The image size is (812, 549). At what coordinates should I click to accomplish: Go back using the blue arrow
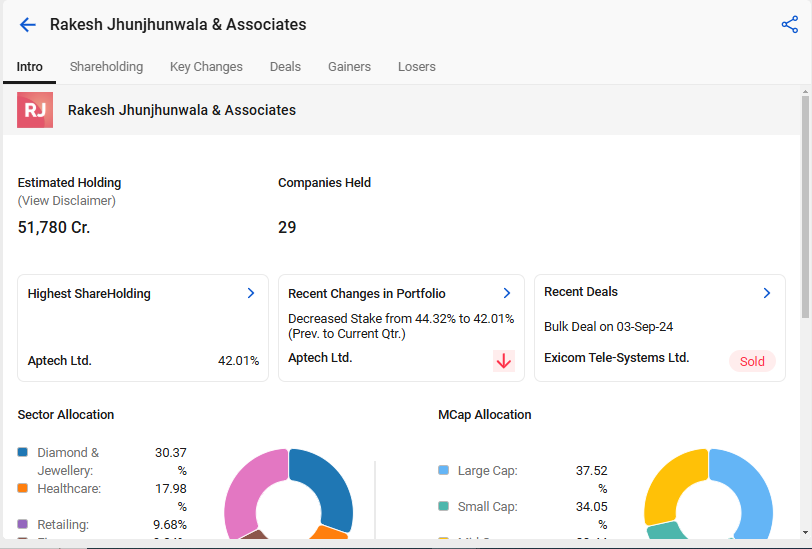[x=27, y=24]
